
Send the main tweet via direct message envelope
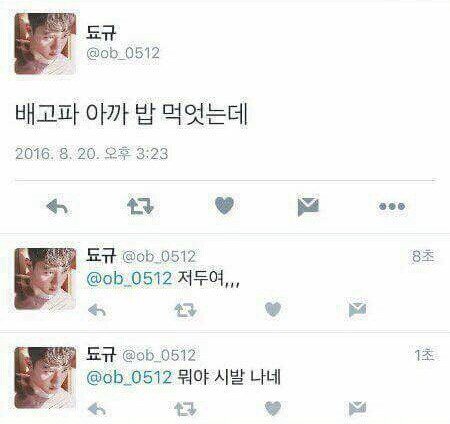click(308, 206)
